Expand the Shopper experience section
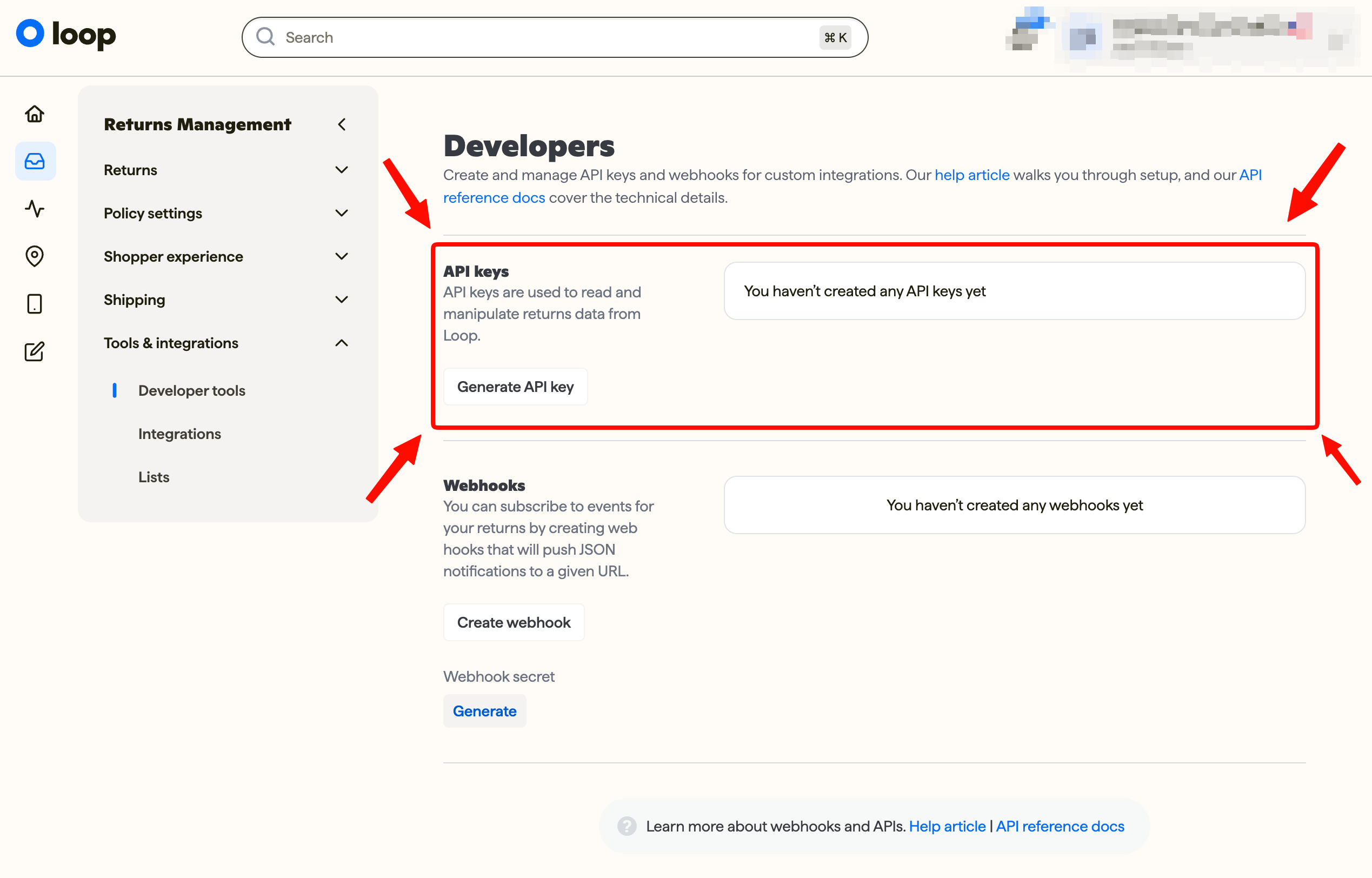Image resolution: width=1372 pixels, height=878 pixels. (x=342, y=257)
